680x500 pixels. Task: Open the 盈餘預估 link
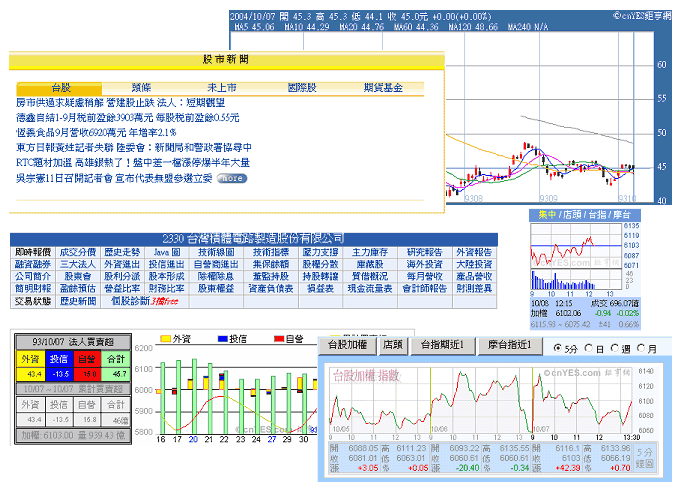point(78,289)
